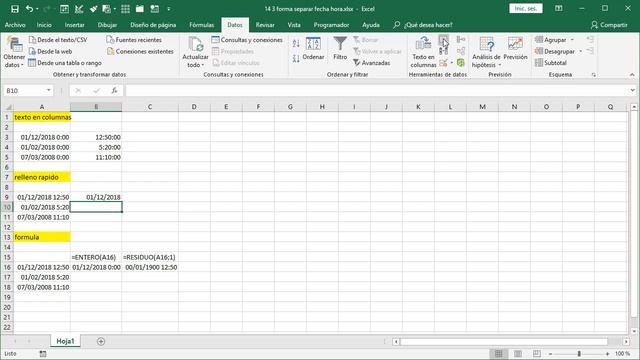
Task: Customize Quick Access Toolbar dropdown arrow
Action: click(x=169, y=9)
